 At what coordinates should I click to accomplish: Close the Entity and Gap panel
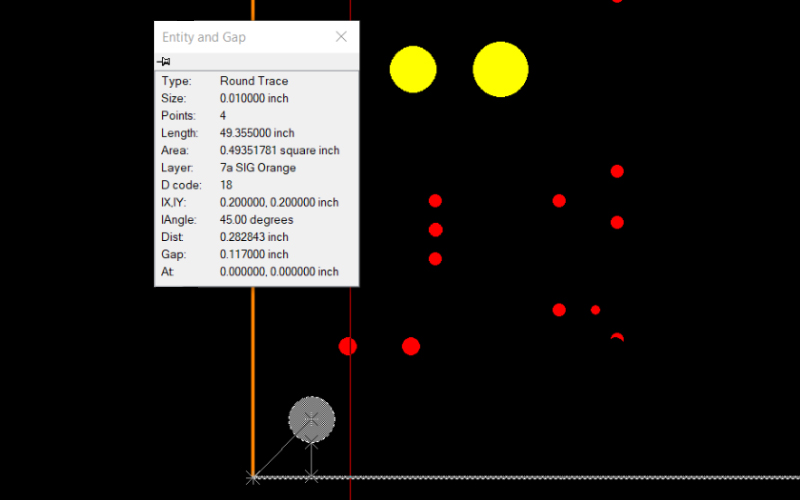click(x=341, y=37)
